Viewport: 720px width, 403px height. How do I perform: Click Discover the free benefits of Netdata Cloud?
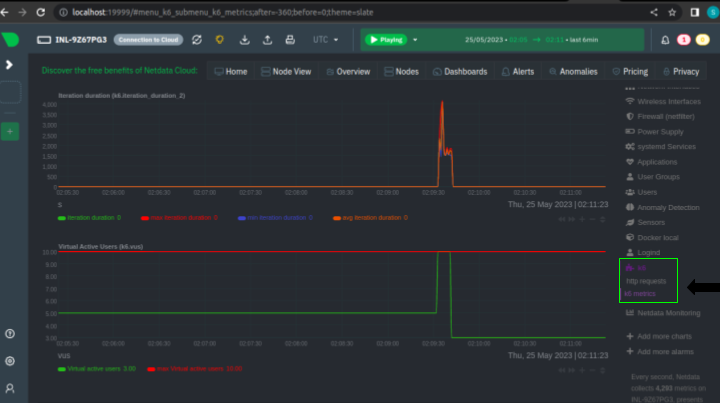pyautogui.click(x=119, y=71)
